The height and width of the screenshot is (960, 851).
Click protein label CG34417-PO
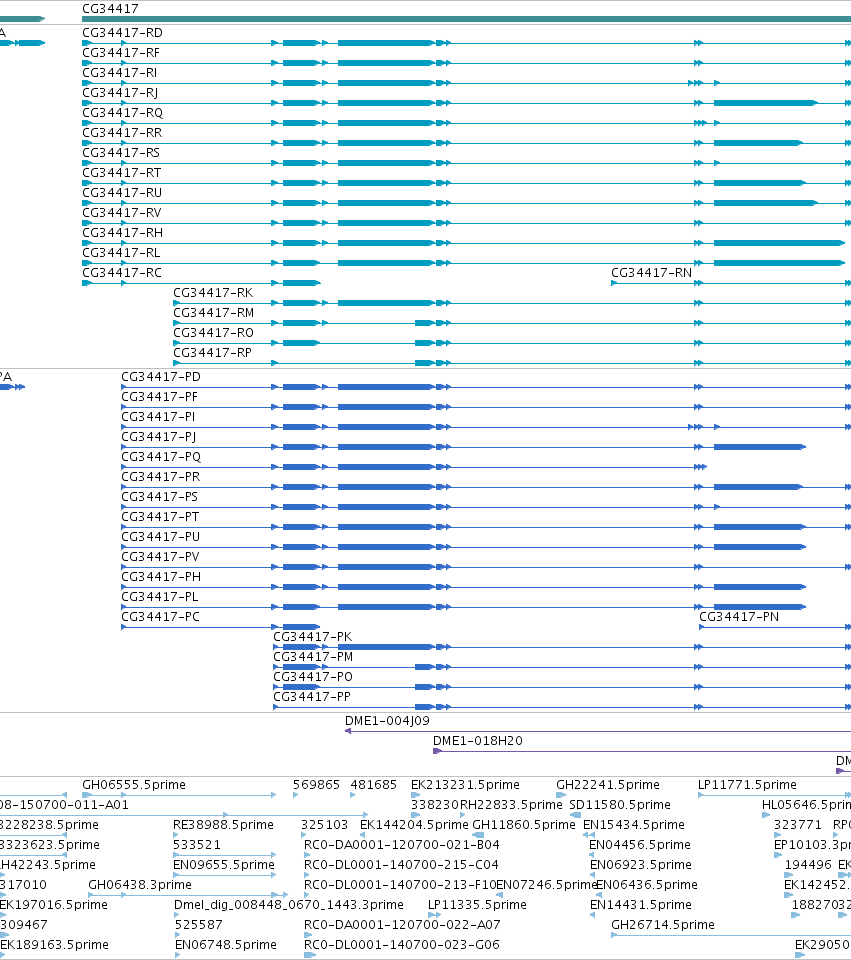click(x=313, y=677)
